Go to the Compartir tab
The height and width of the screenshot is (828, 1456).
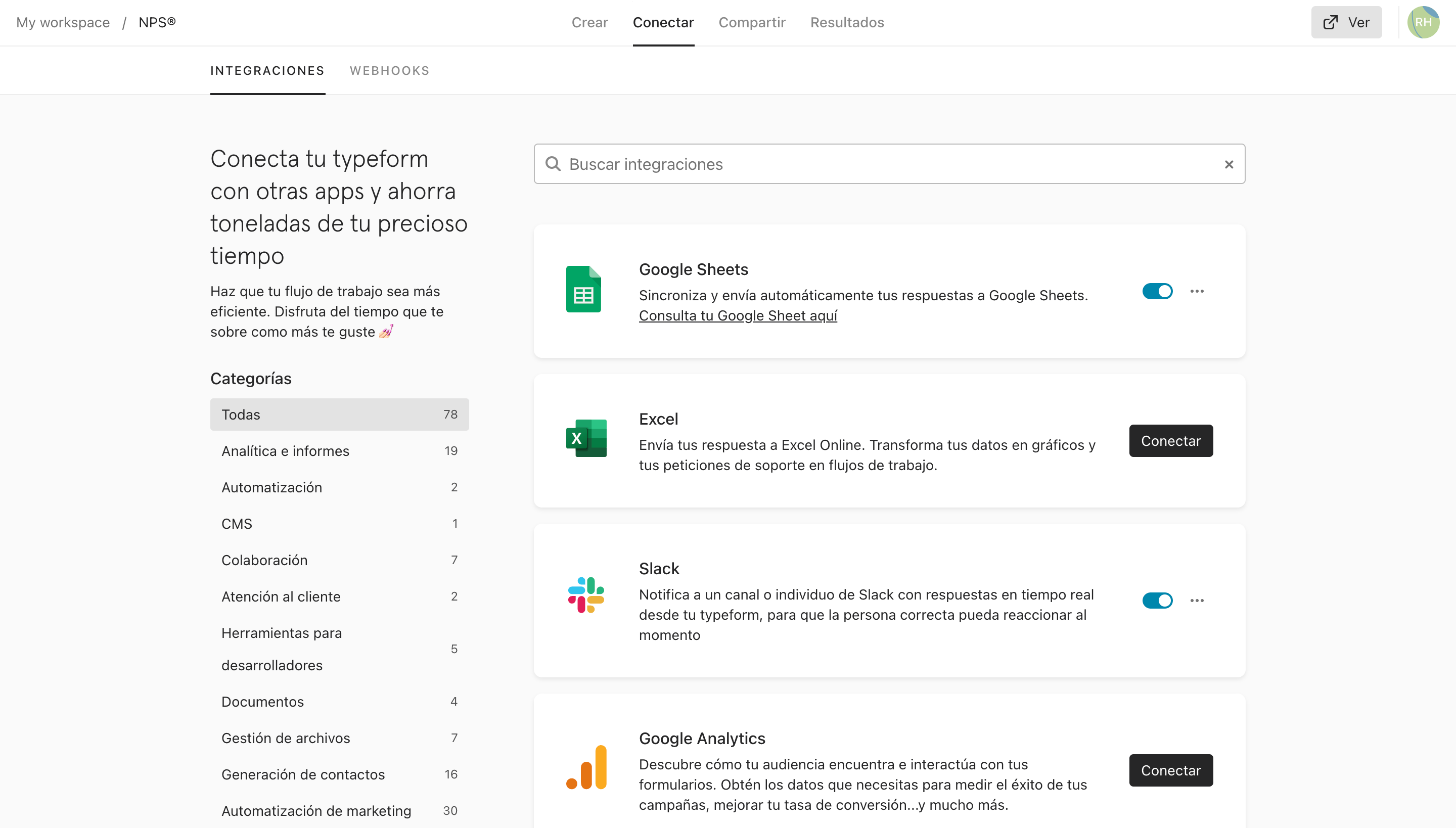pos(751,23)
